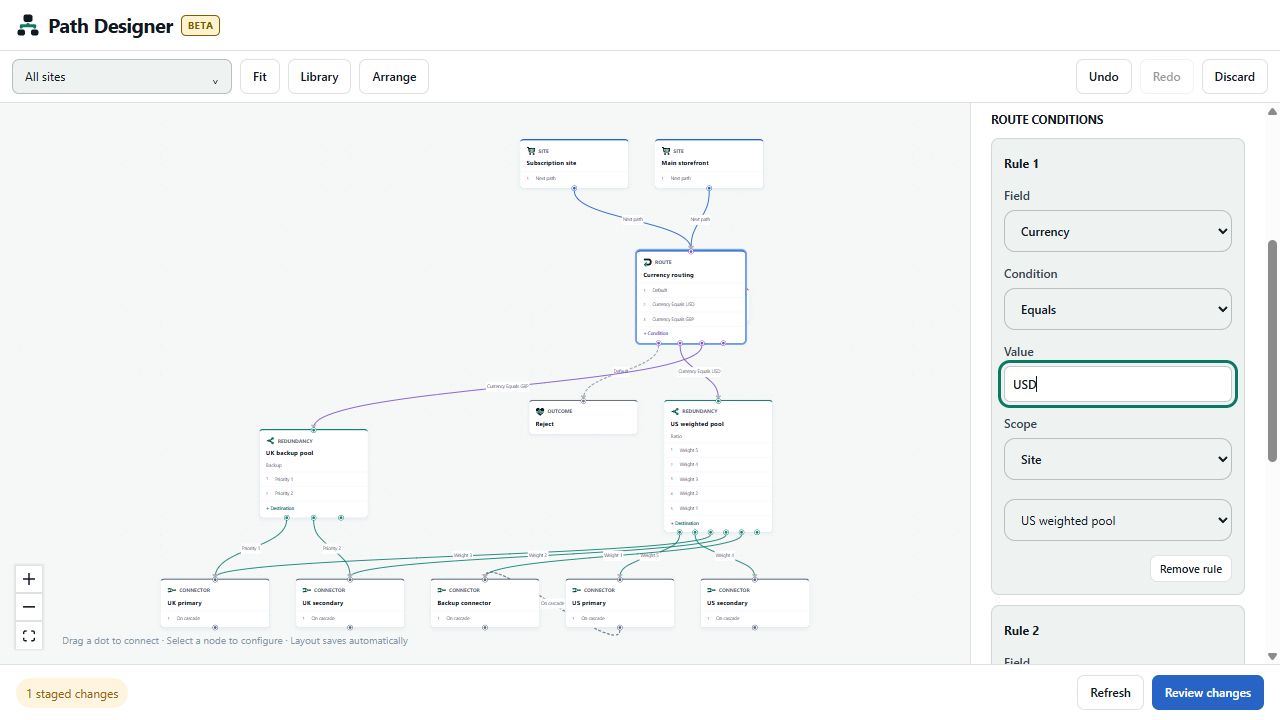This screenshot has width=1280, height=720.
Task: Open the Library toolbar button
Action: click(319, 77)
